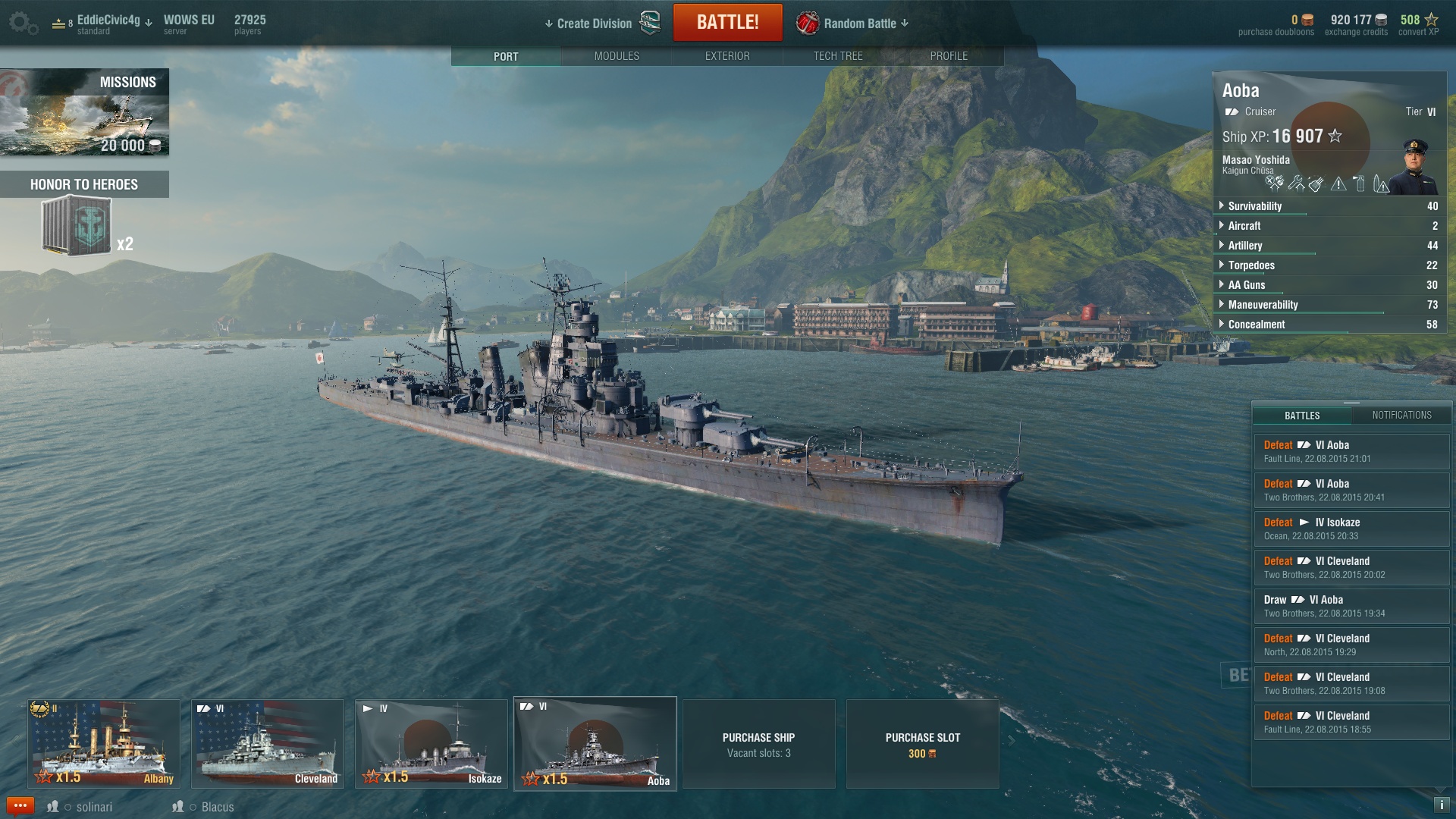Click the doubloons coin icon
The height and width of the screenshot is (819, 1456).
1307,20
